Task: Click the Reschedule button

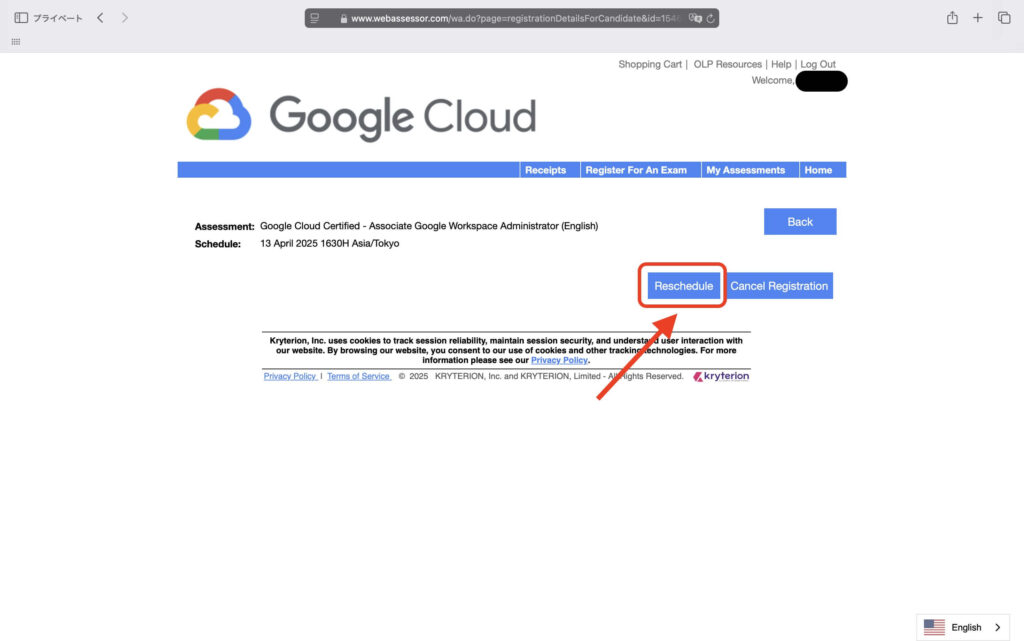Action: pos(683,286)
